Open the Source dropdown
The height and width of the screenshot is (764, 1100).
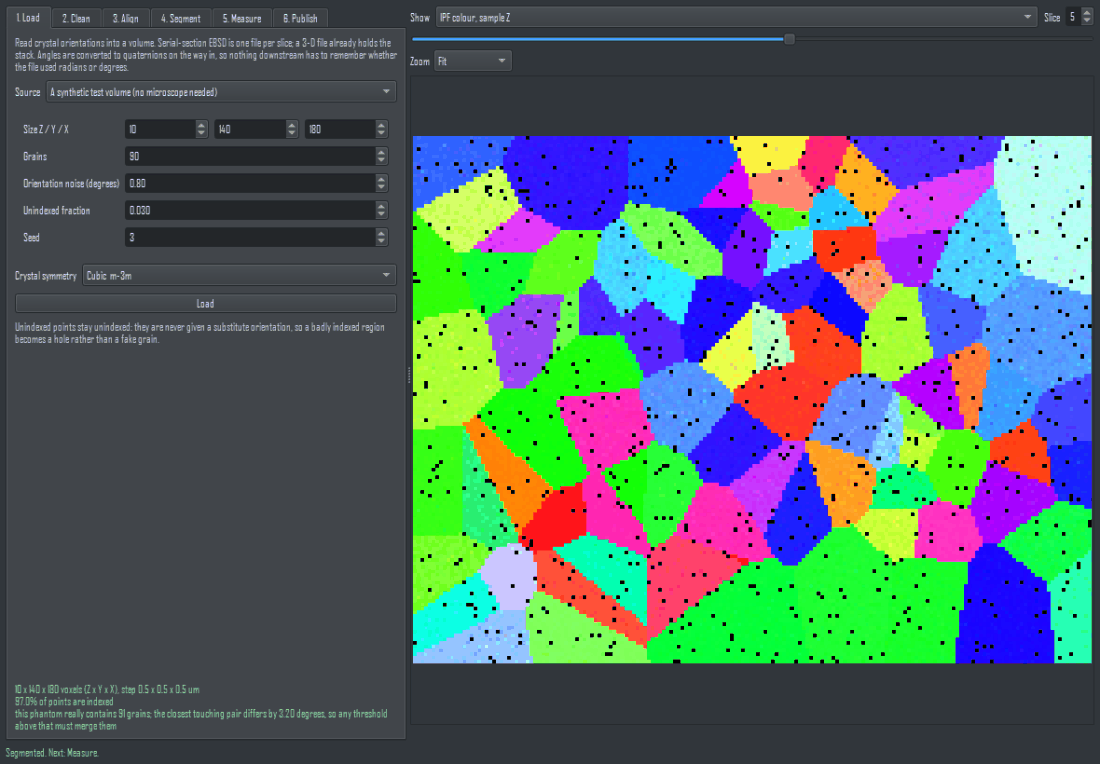[221, 92]
